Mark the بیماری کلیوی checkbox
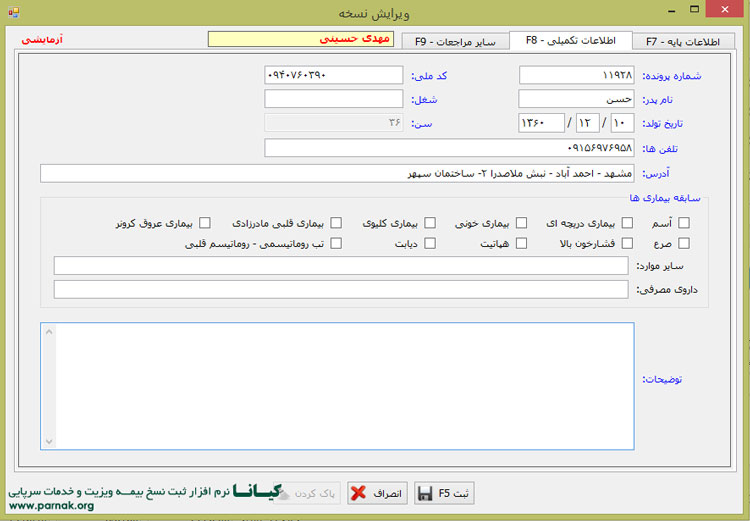Image resolution: width=750 pixels, height=521 pixels. 430,223
